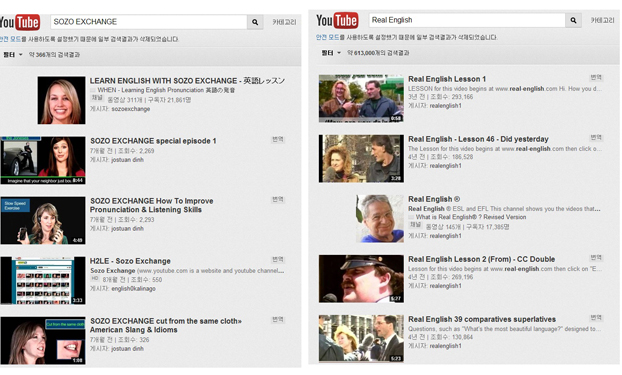The height and width of the screenshot is (375, 622).
Task: Click the YouTube logo in the right window
Action: click(x=337, y=20)
